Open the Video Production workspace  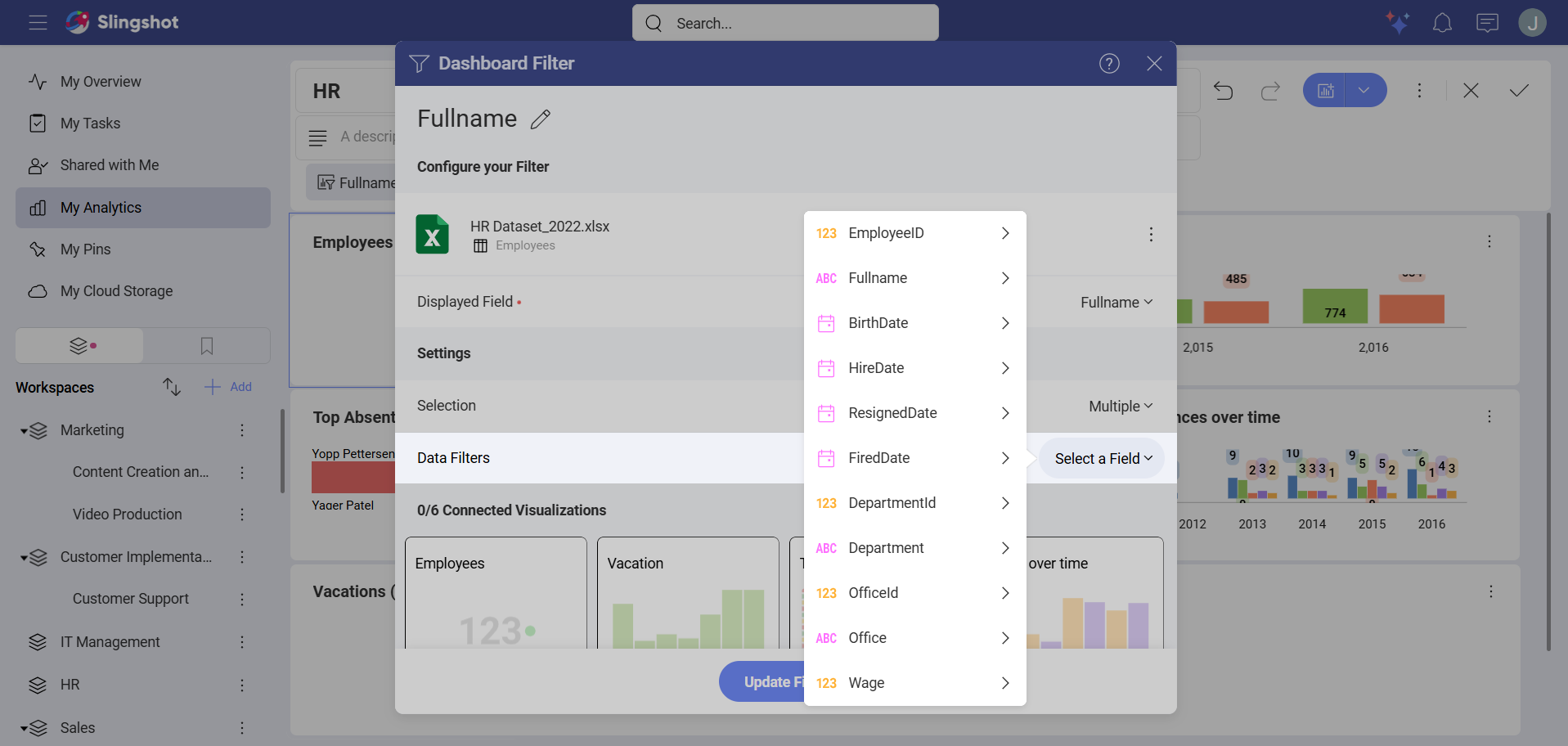click(128, 515)
